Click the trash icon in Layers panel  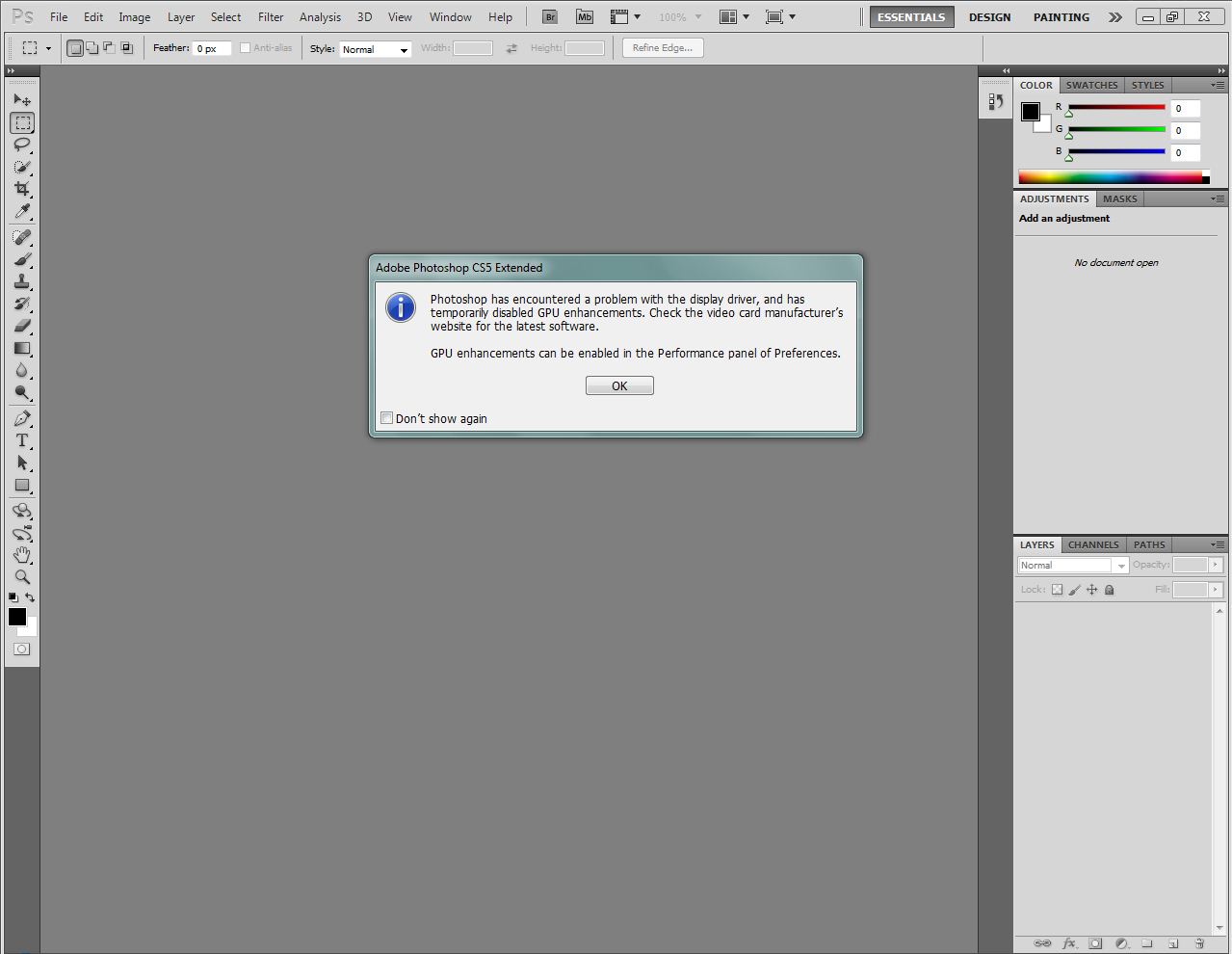pos(1199,943)
